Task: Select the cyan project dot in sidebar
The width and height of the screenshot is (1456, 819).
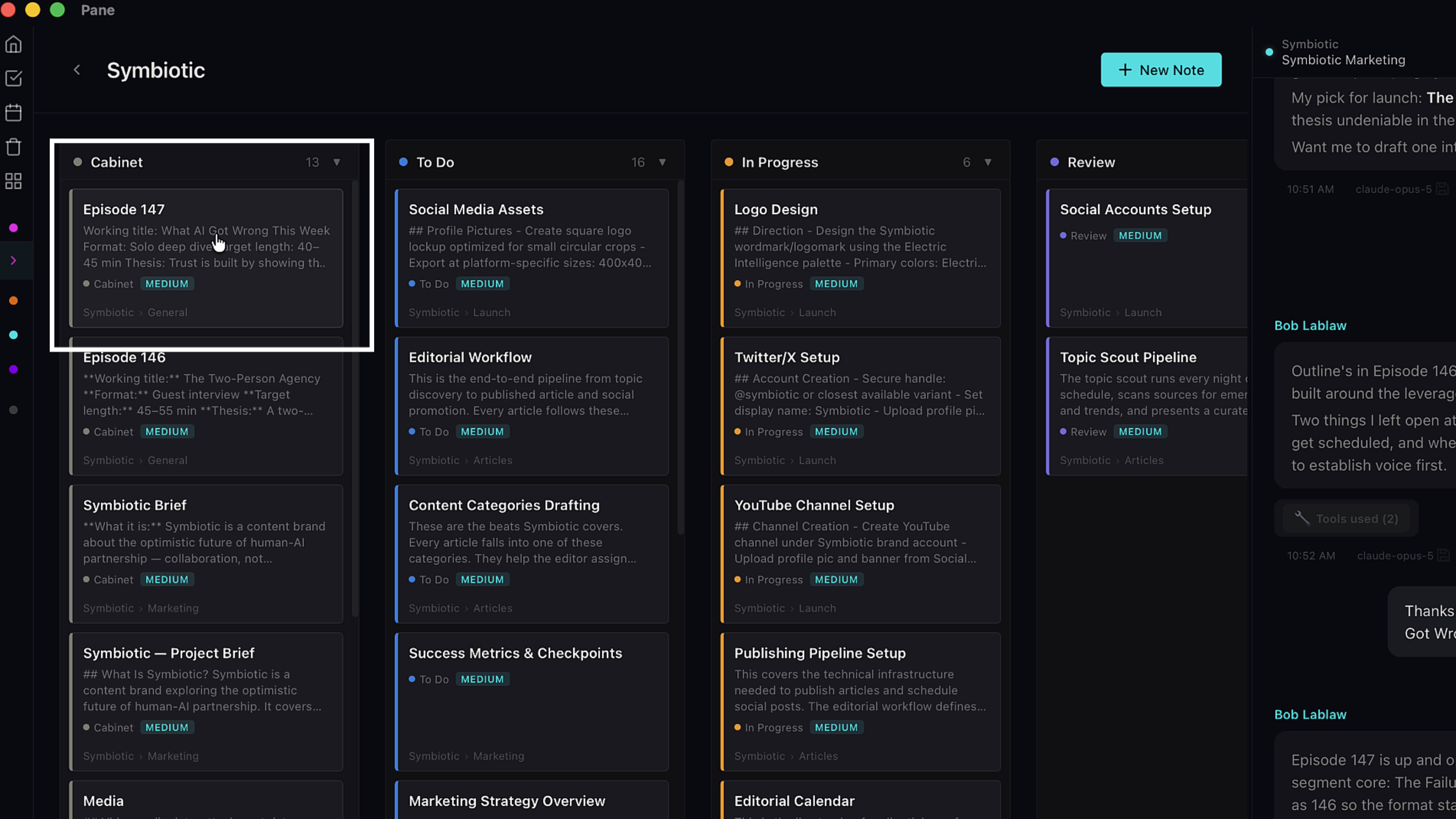Action: click(13, 335)
